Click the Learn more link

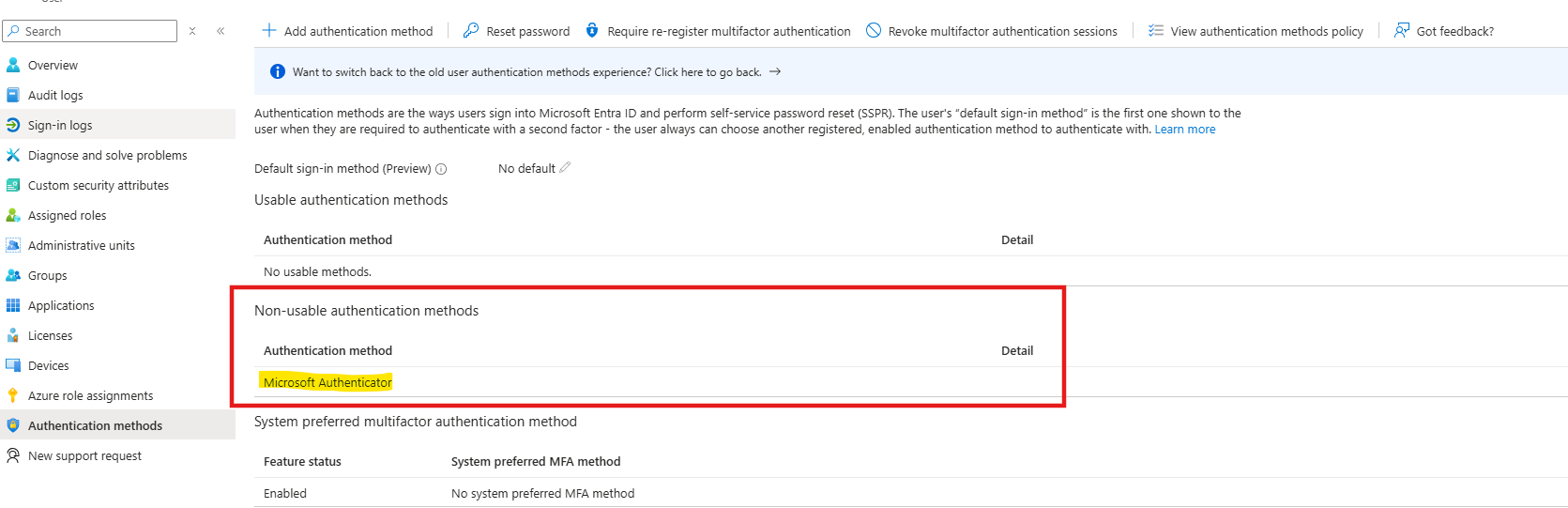pyautogui.click(x=1184, y=130)
